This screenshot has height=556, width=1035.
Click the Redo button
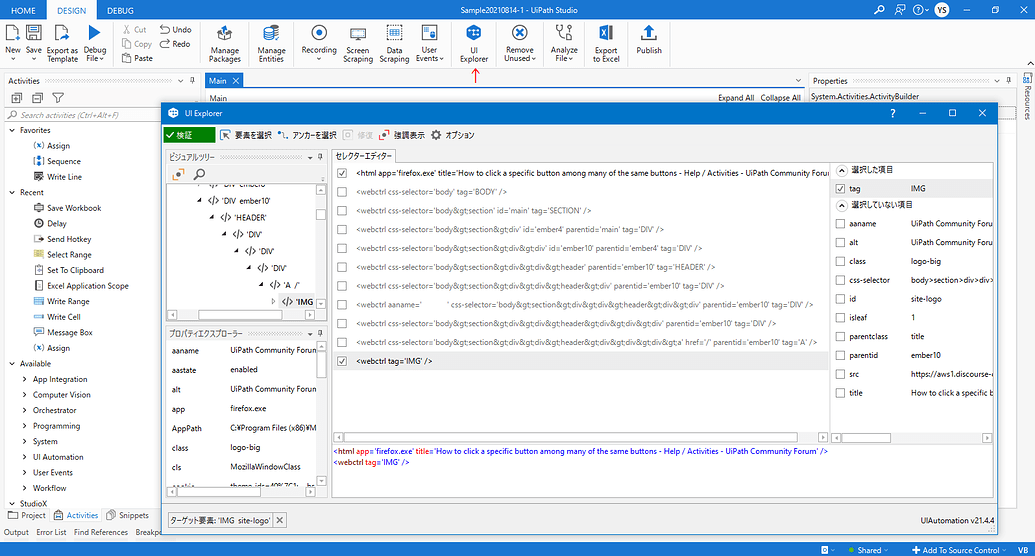[x=176, y=44]
